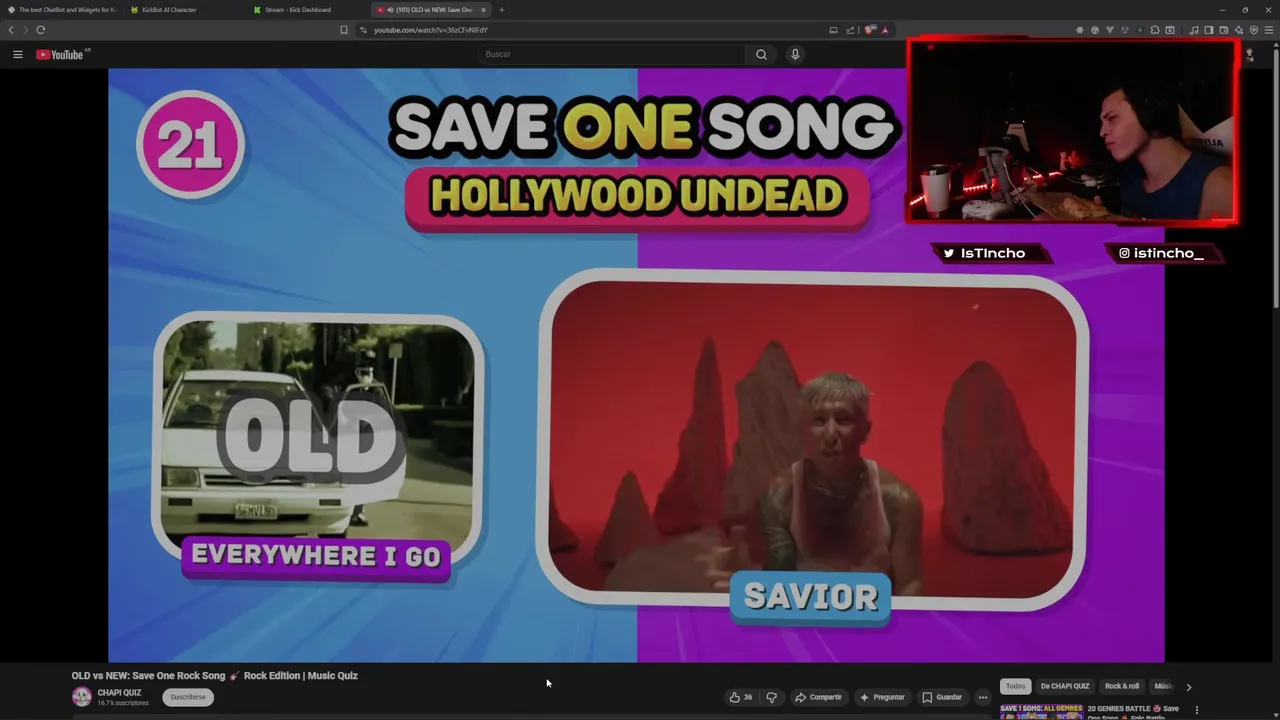Open the site settings icon beside the URL
Image resolution: width=1280 pixels, height=720 pixels.
pyautogui.click(x=363, y=30)
